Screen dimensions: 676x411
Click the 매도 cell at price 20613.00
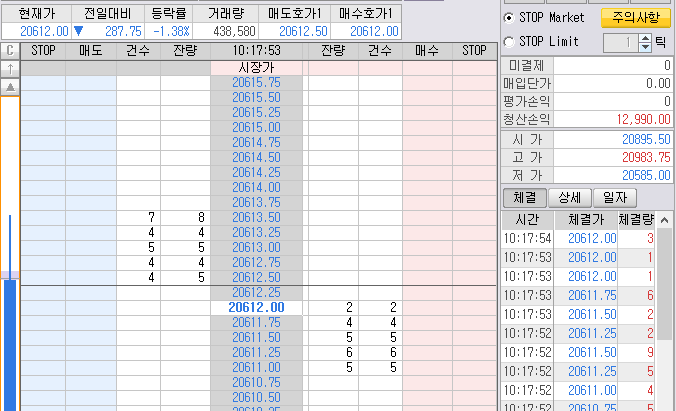[91, 248]
